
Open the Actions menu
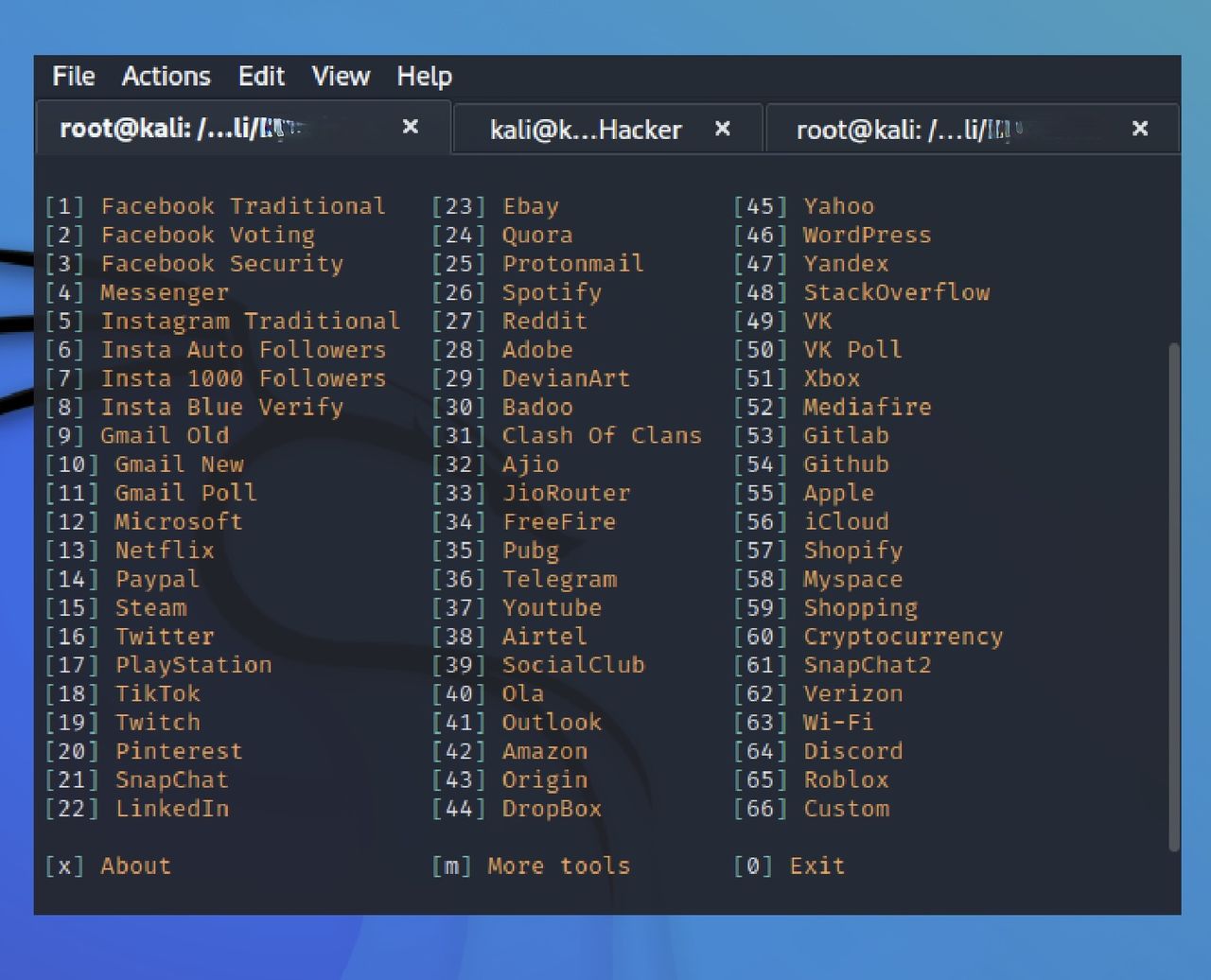coord(167,76)
